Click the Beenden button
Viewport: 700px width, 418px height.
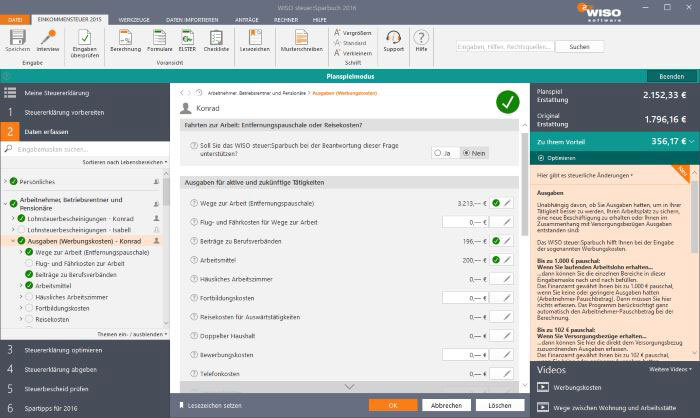(x=671, y=76)
